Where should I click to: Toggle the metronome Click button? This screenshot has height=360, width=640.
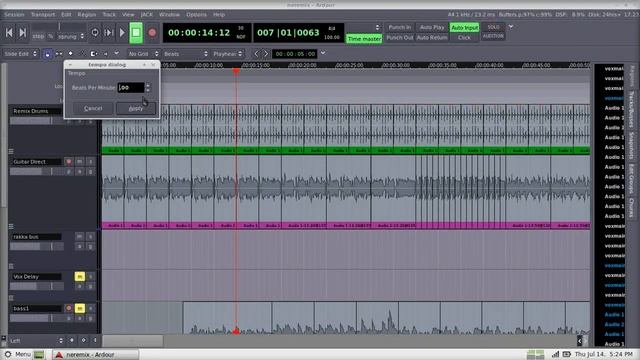click(464, 38)
